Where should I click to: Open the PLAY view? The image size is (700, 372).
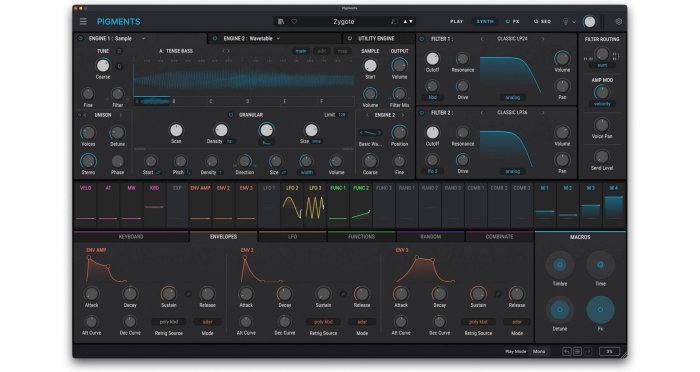[457, 21]
